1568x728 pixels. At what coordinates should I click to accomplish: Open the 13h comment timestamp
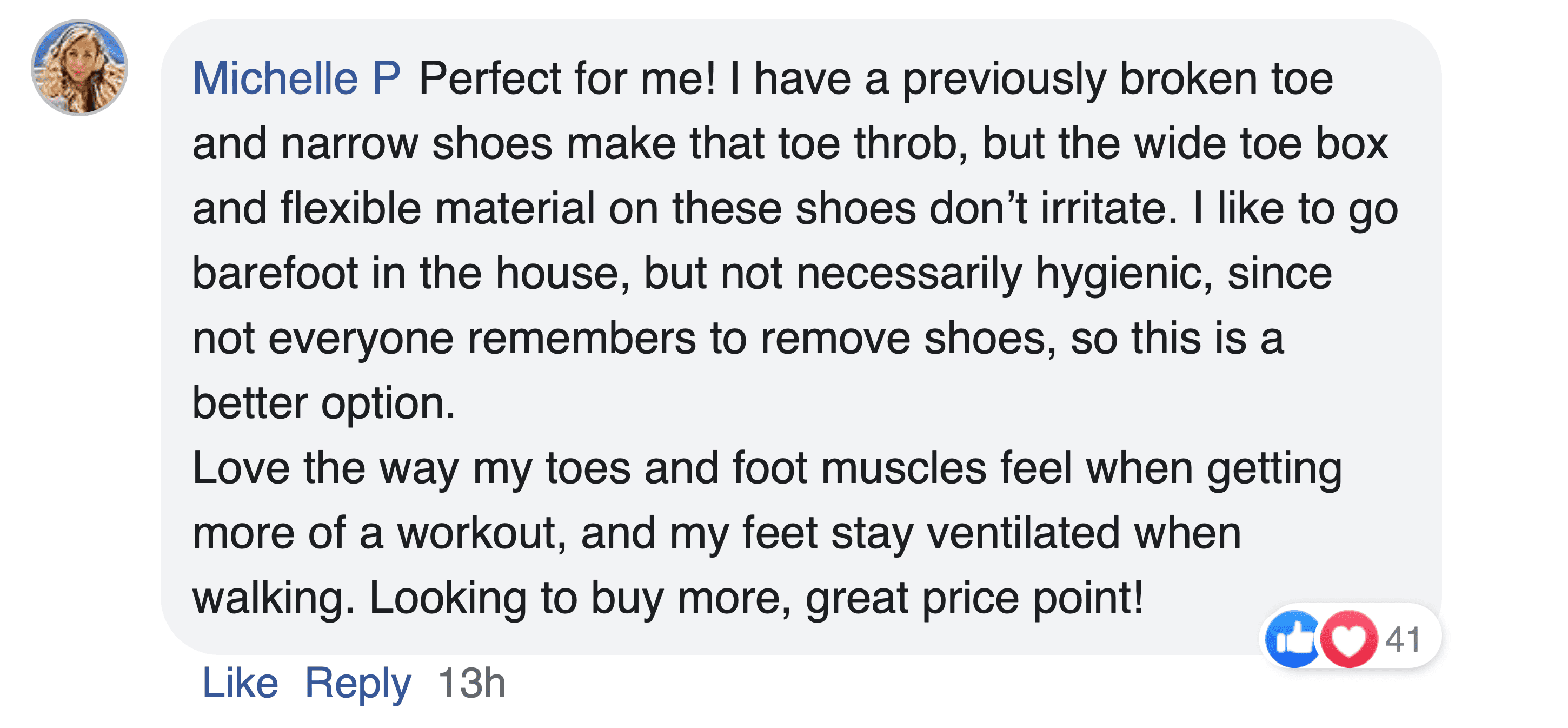coord(471,683)
